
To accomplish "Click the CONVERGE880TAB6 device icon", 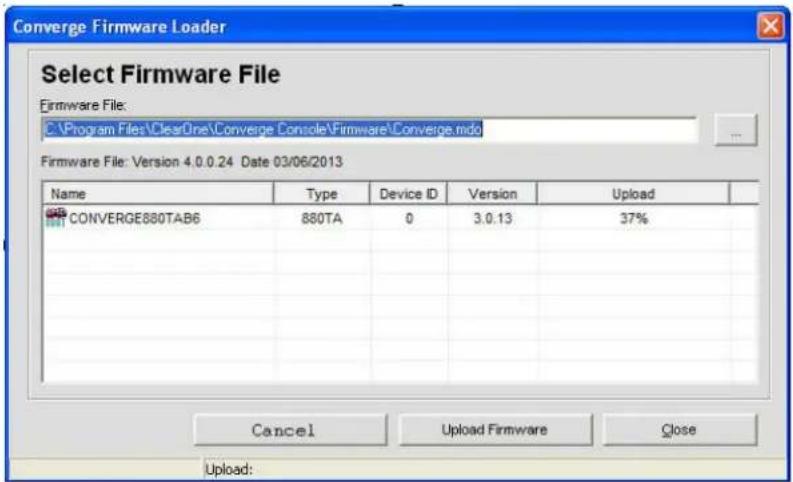I will click(x=56, y=218).
